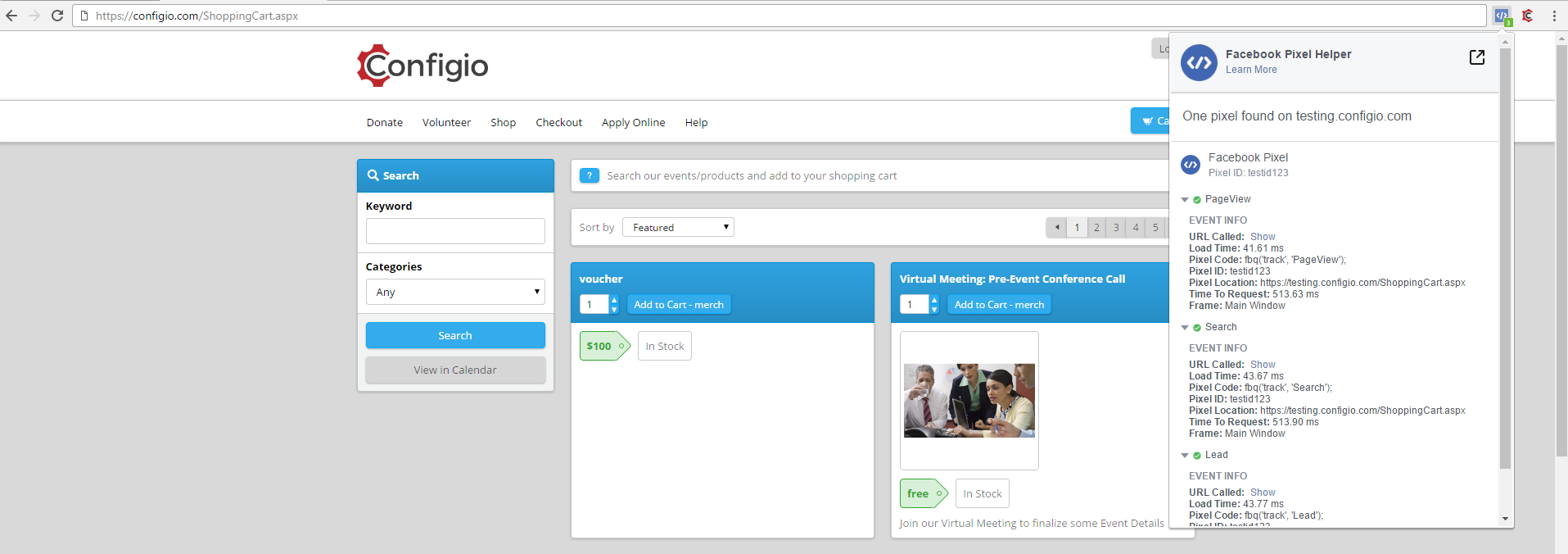This screenshot has width=1568, height=554.
Task: Click 'One pixel found on testing.configio.com' text
Action: 1297,116
